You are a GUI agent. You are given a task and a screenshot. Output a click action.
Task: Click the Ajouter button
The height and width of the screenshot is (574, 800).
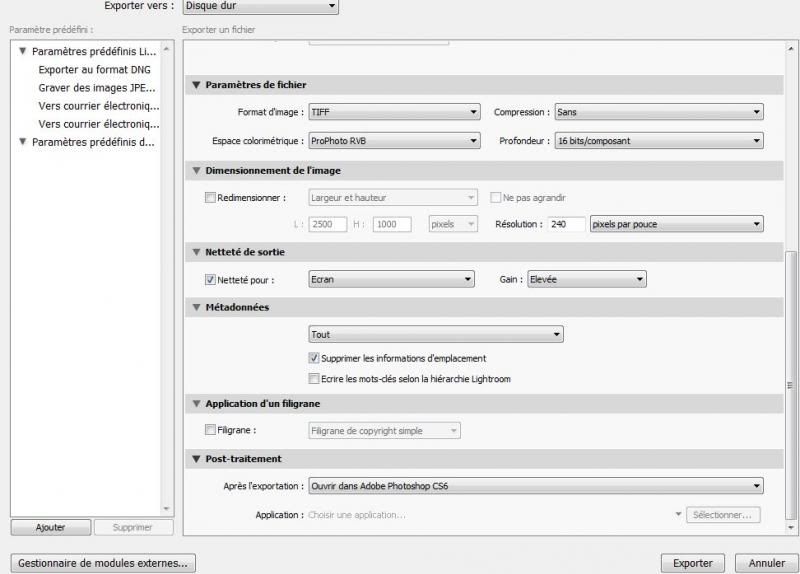coord(51,527)
